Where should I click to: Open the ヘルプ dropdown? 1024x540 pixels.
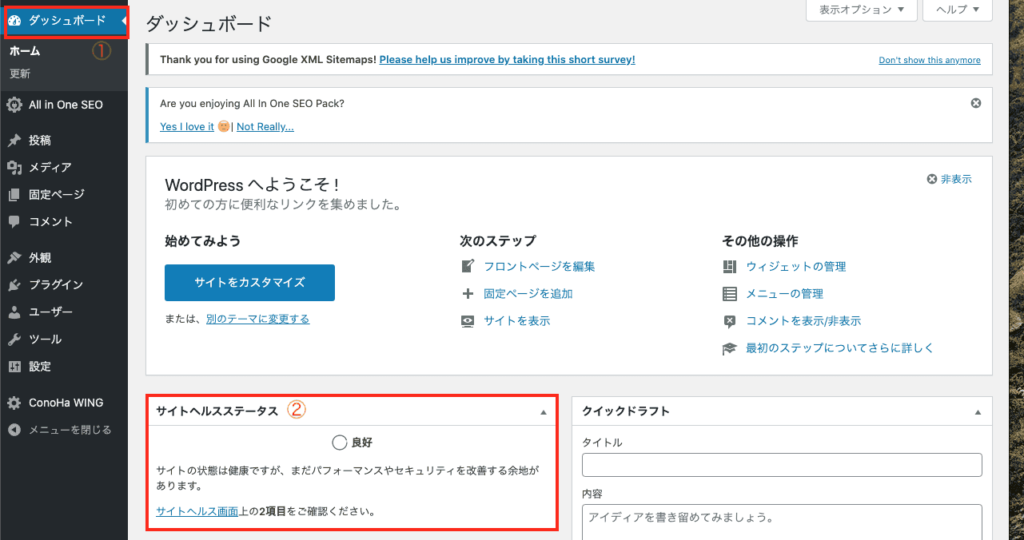[957, 10]
